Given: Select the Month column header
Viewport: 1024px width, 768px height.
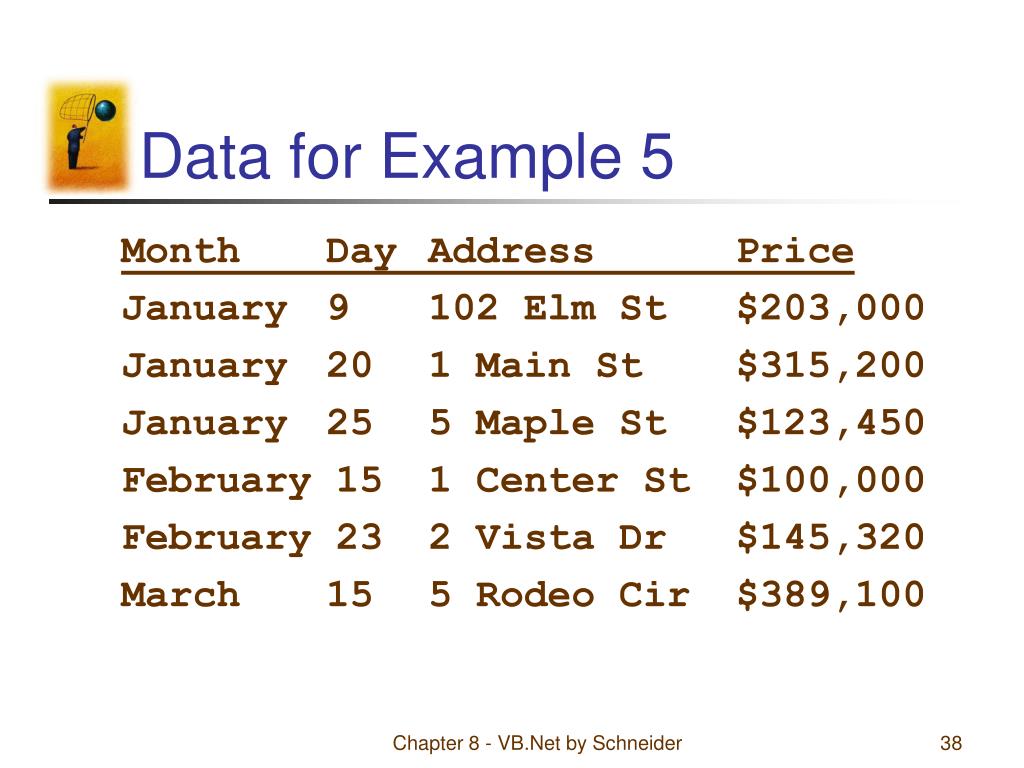Looking at the screenshot, I should [x=180, y=251].
